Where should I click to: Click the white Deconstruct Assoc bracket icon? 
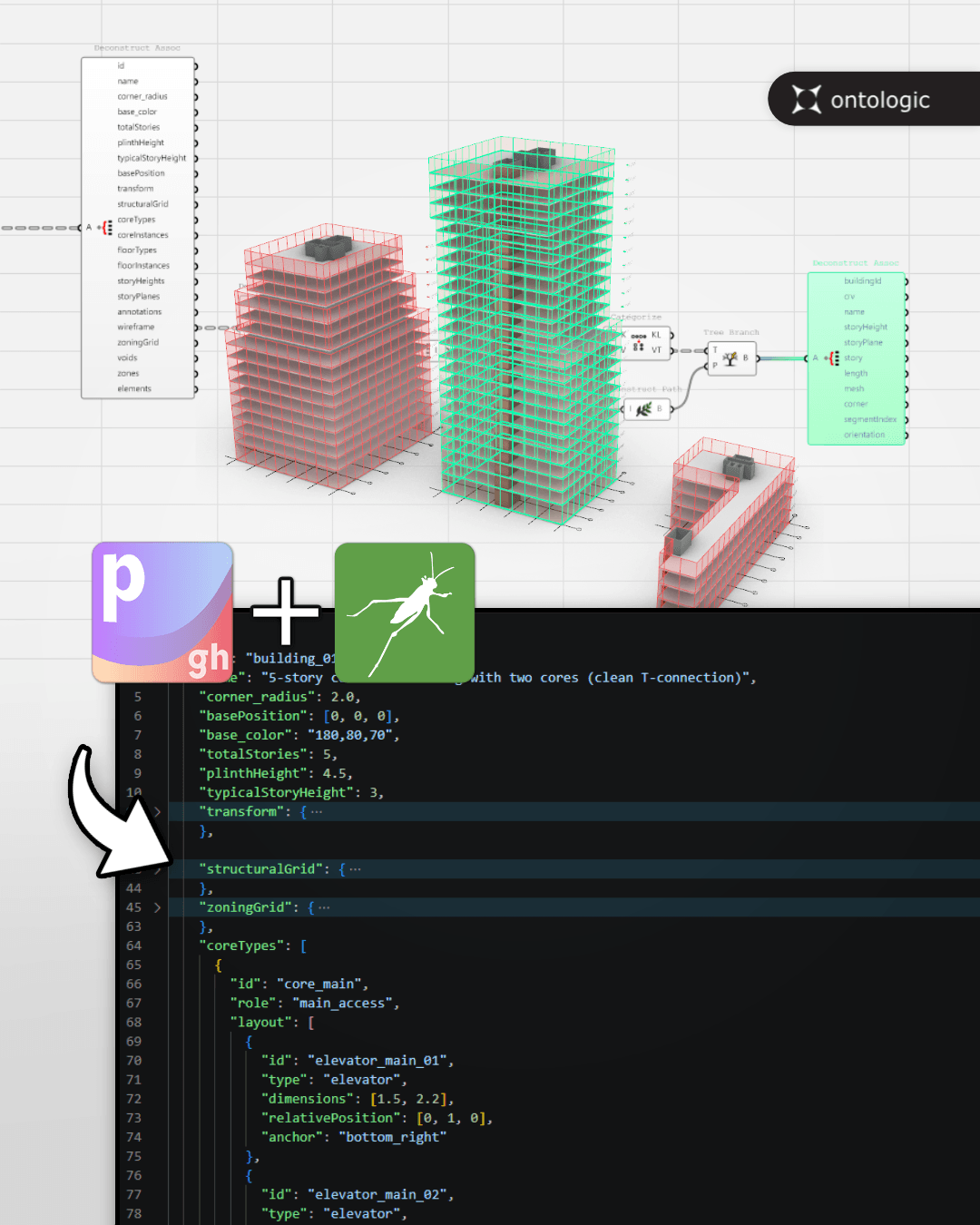click(107, 228)
